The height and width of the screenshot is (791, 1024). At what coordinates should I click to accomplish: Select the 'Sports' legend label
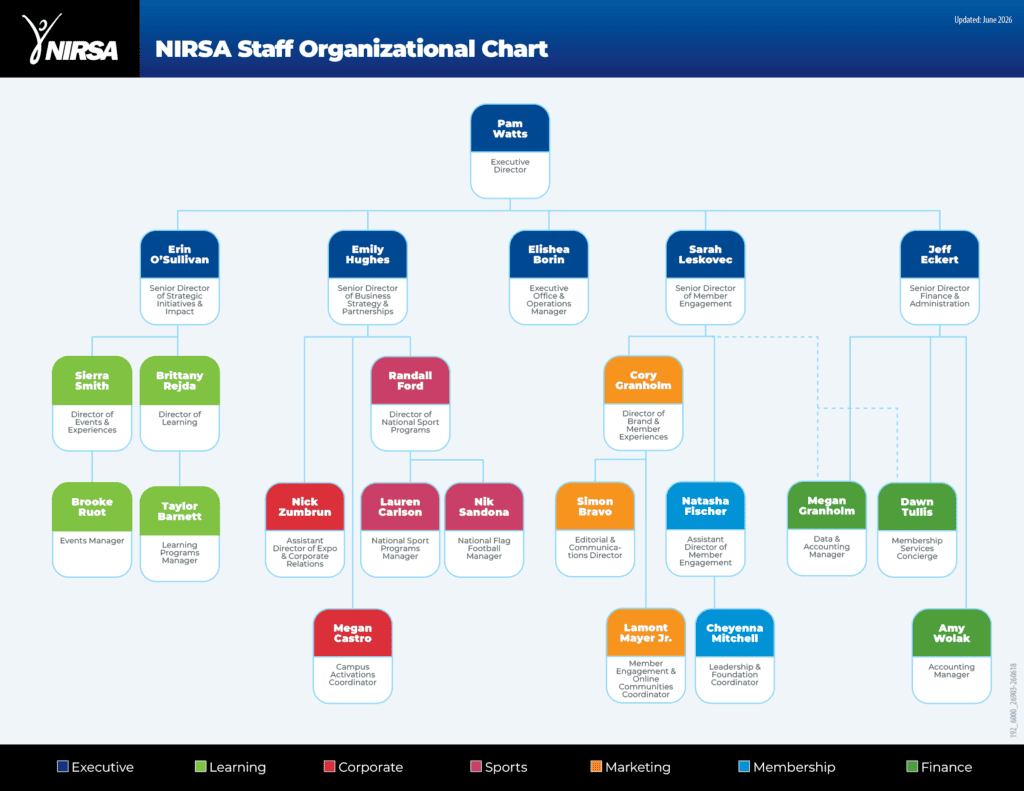506,767
